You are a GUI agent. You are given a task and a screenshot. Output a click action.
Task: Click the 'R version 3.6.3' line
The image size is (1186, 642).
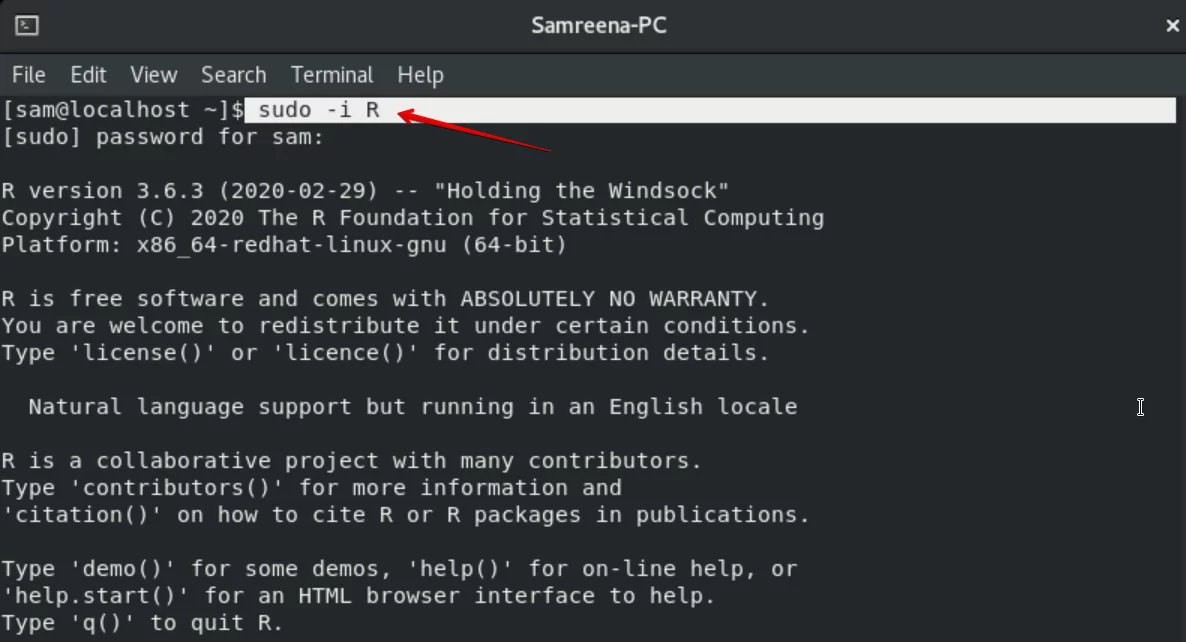[x=365, y=191]
